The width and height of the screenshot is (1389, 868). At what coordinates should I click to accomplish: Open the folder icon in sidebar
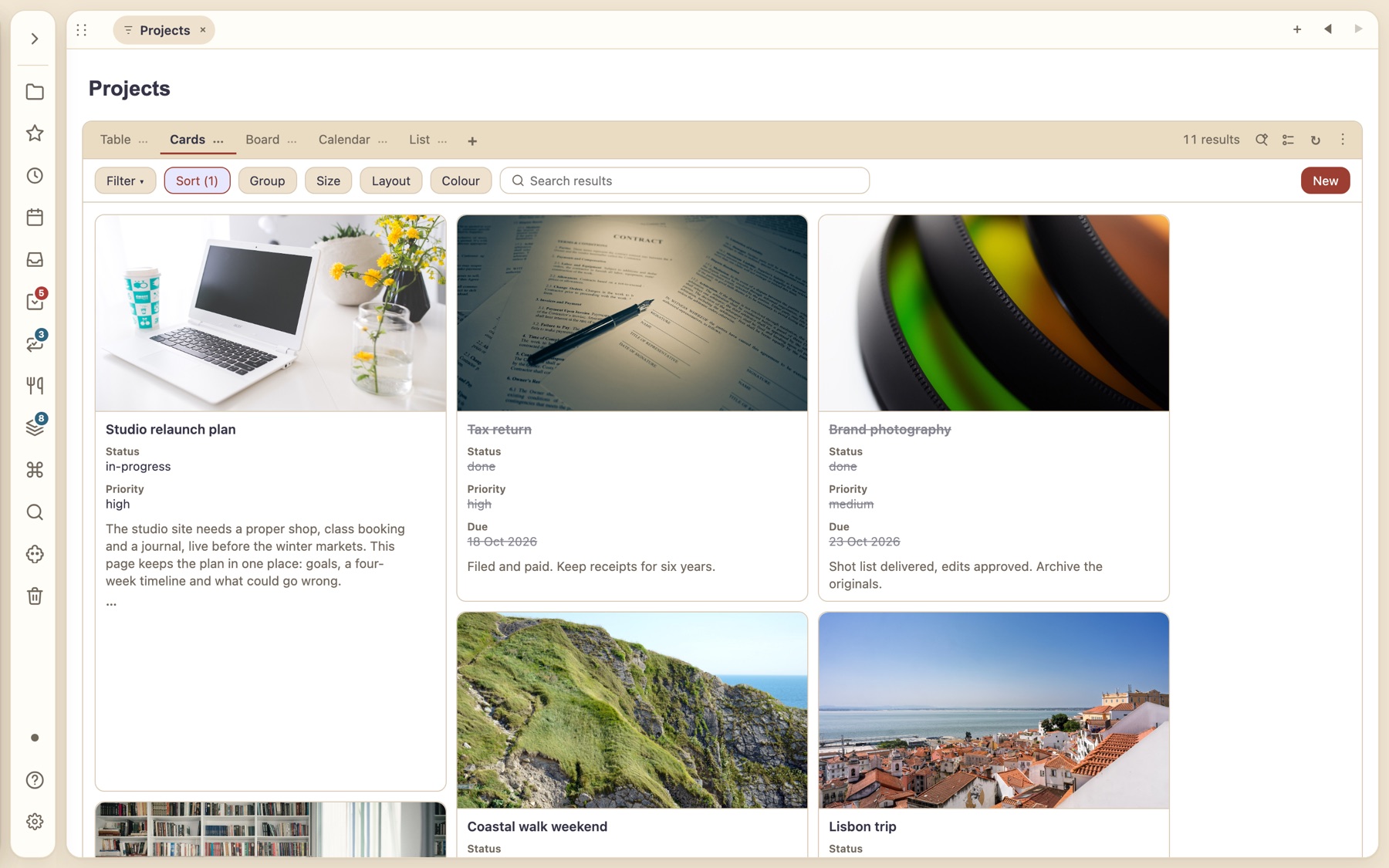click(x=35, y=92)
